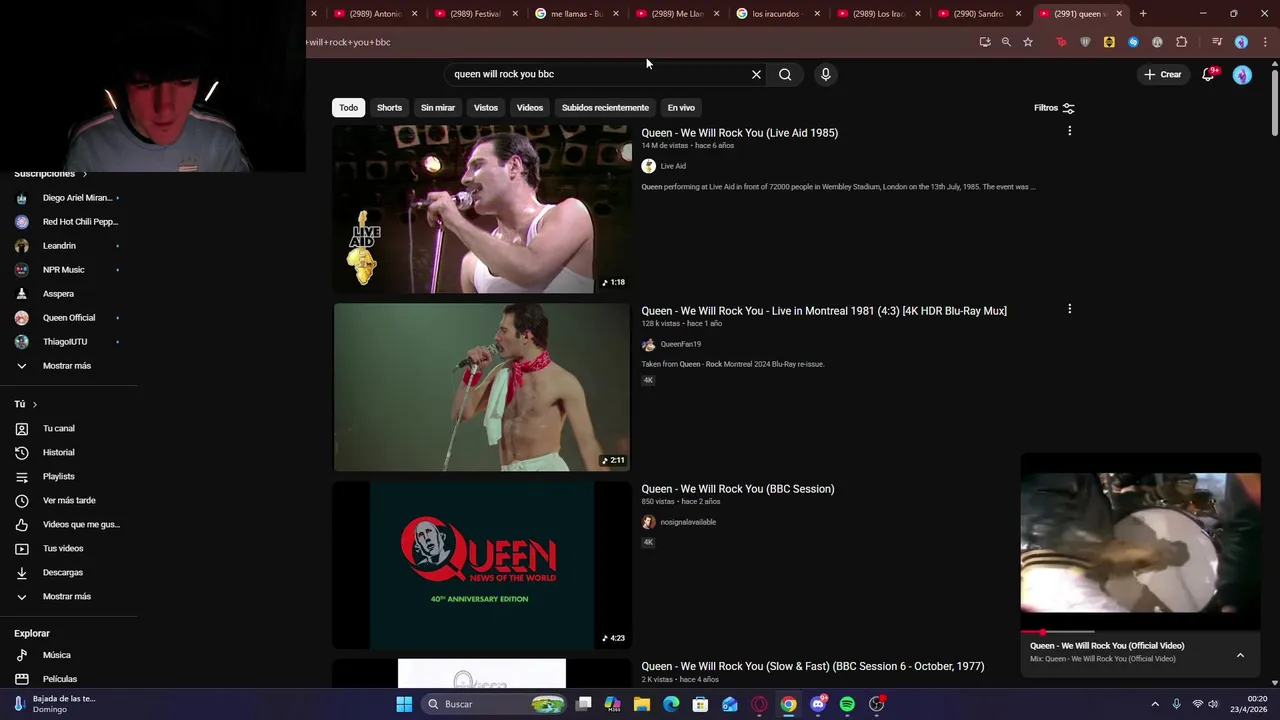Screen dimensions: 1280x720
Task: Switch to the me llamas browser tab
Action: [x=575, y=14]
